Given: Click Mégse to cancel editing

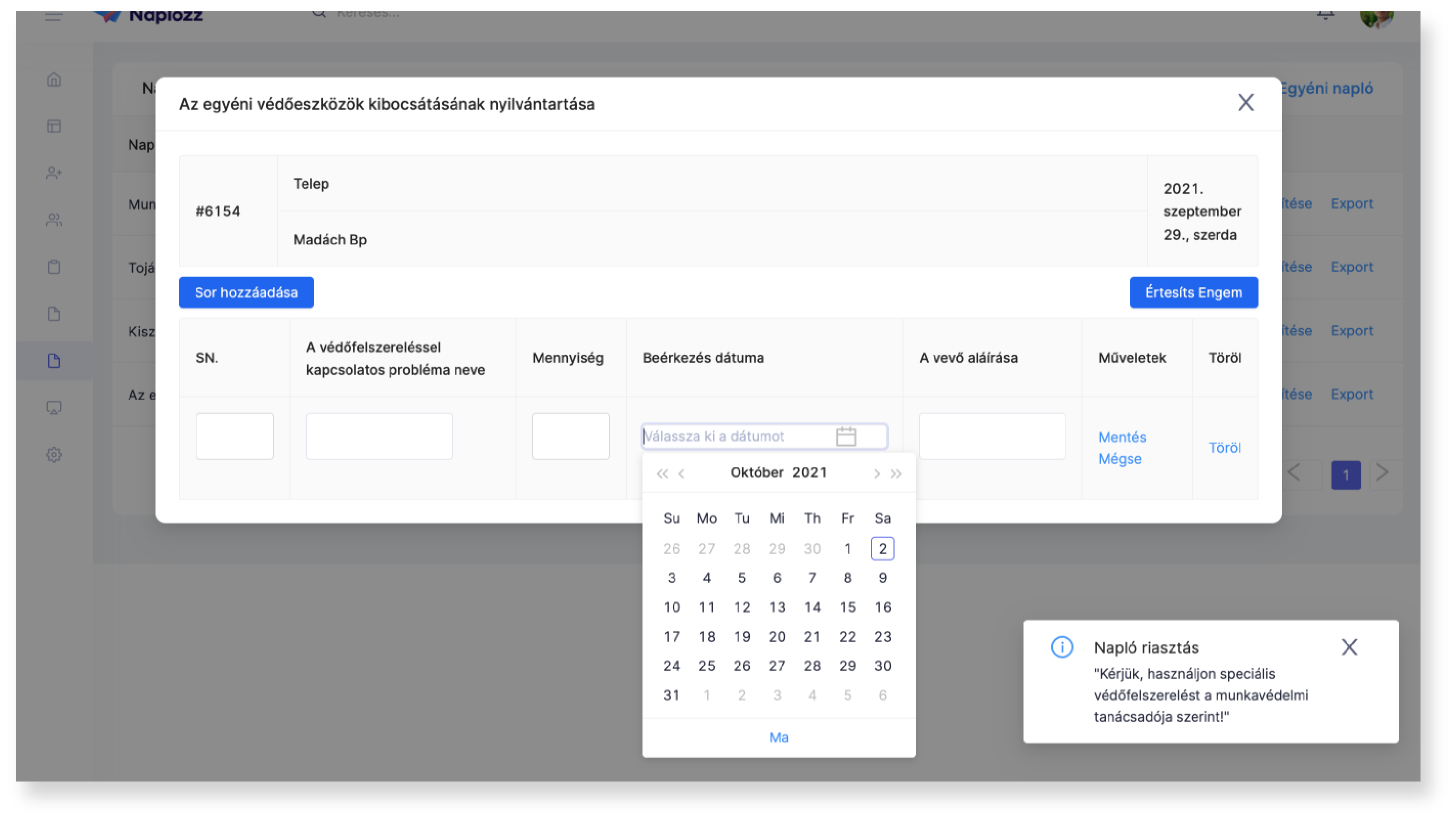Looking at the screenshot, I should coord(1120,459).
